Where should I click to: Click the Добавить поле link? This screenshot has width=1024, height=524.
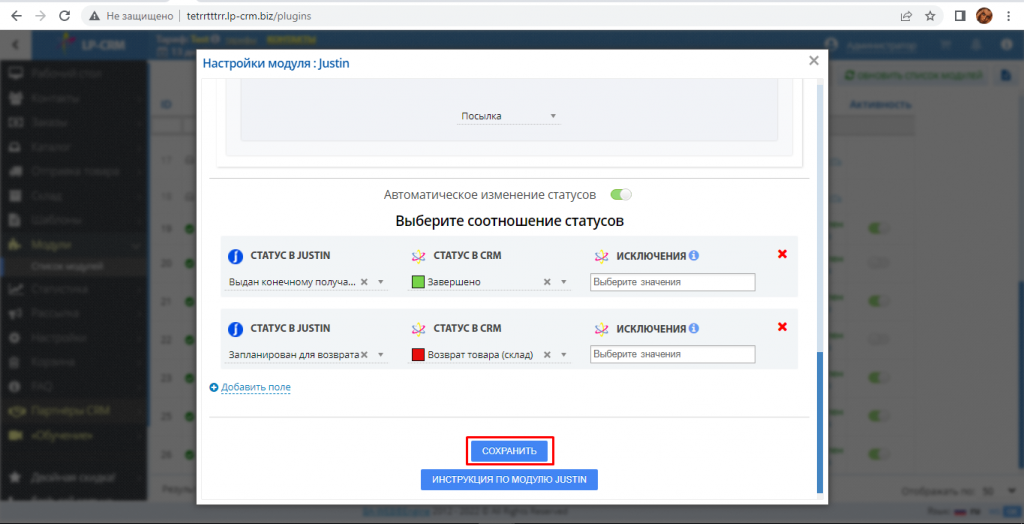coord(256,387)
